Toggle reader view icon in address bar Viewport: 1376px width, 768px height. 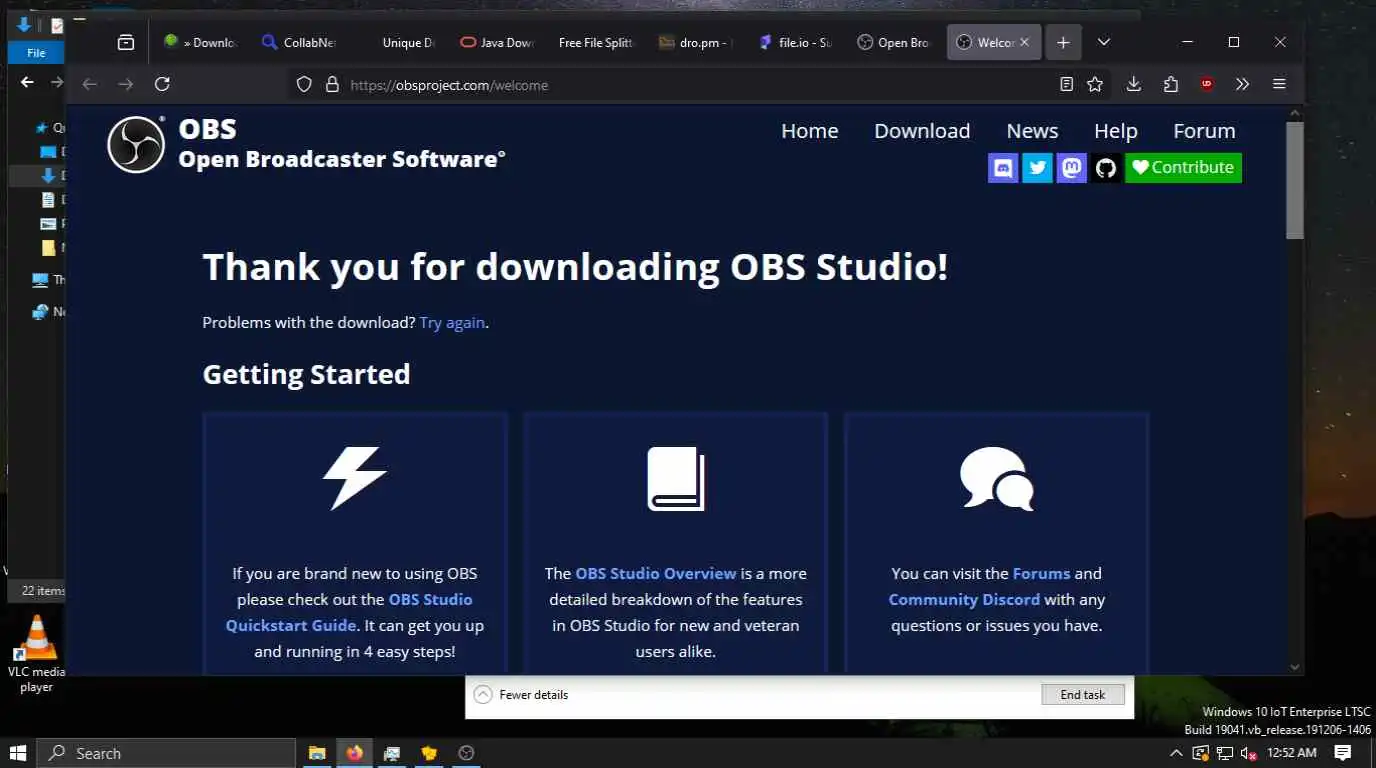pyautogui.click(x=1066, y=85)
